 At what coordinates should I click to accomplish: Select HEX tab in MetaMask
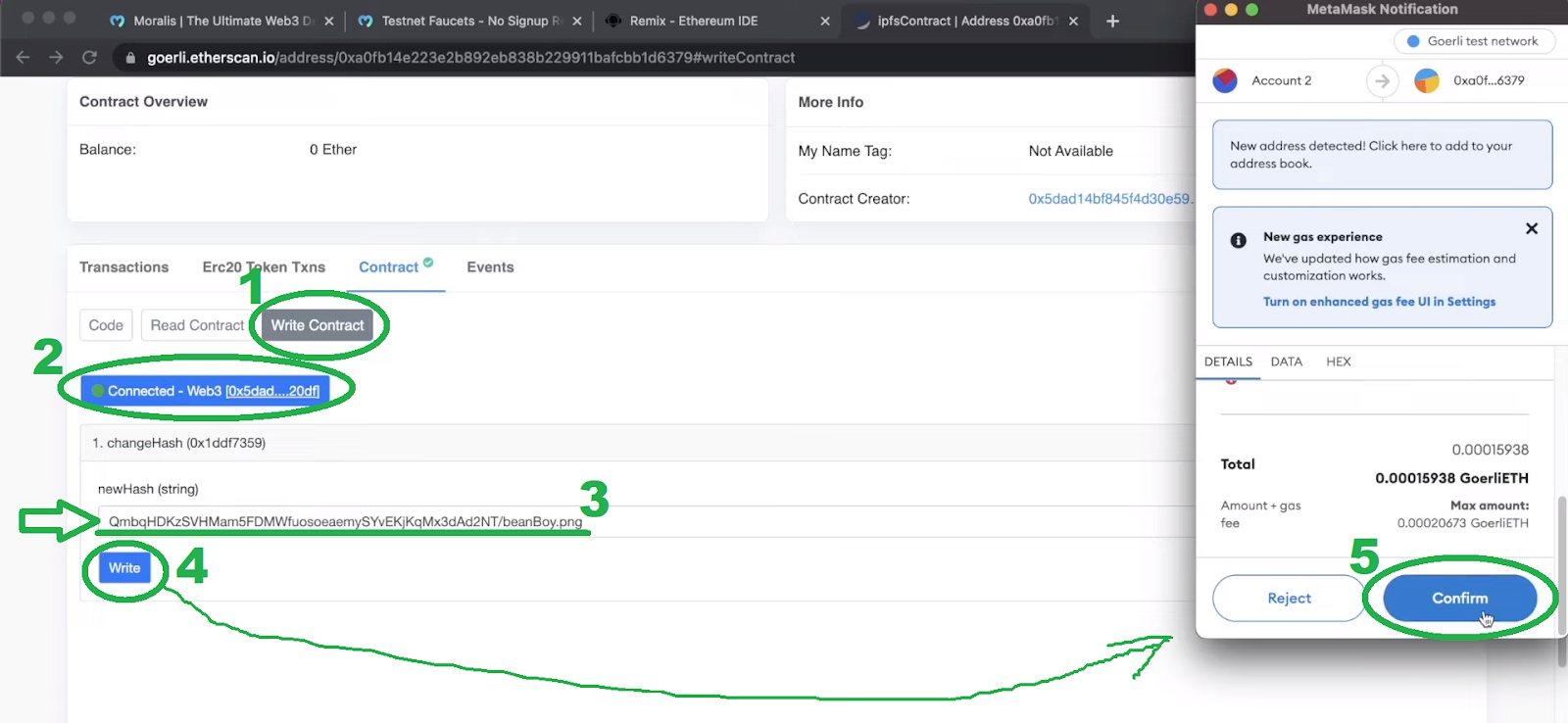pos(1339,361)
